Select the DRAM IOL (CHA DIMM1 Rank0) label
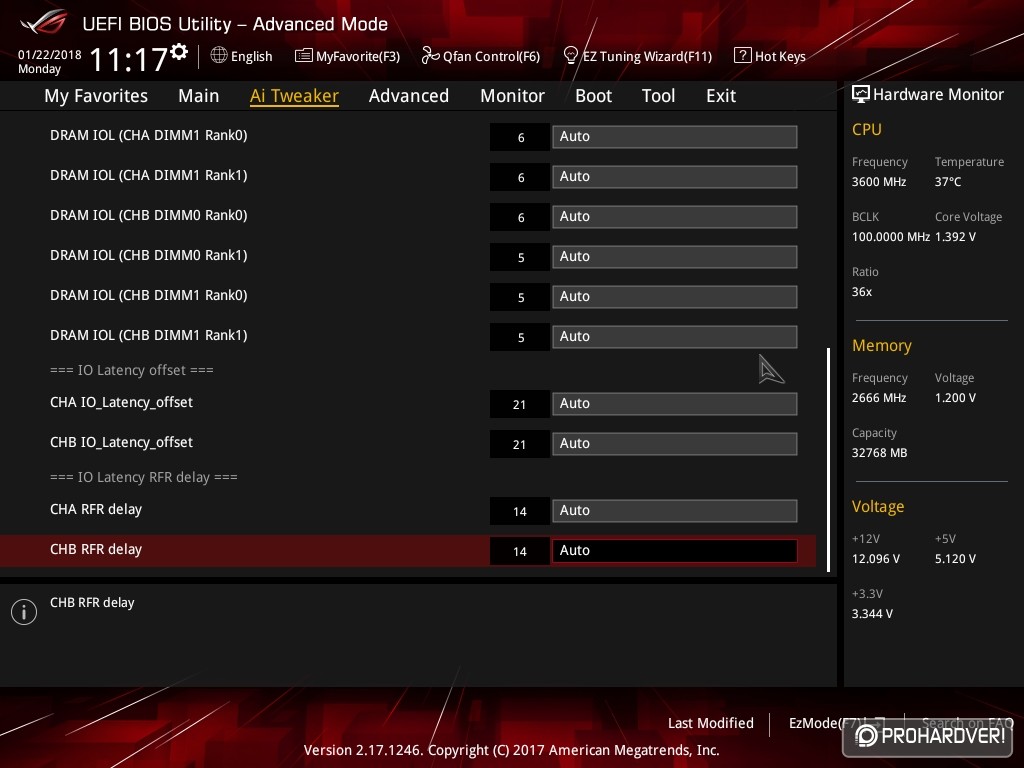The height and width of the screenshot is (768, 1024). point(149,135)
